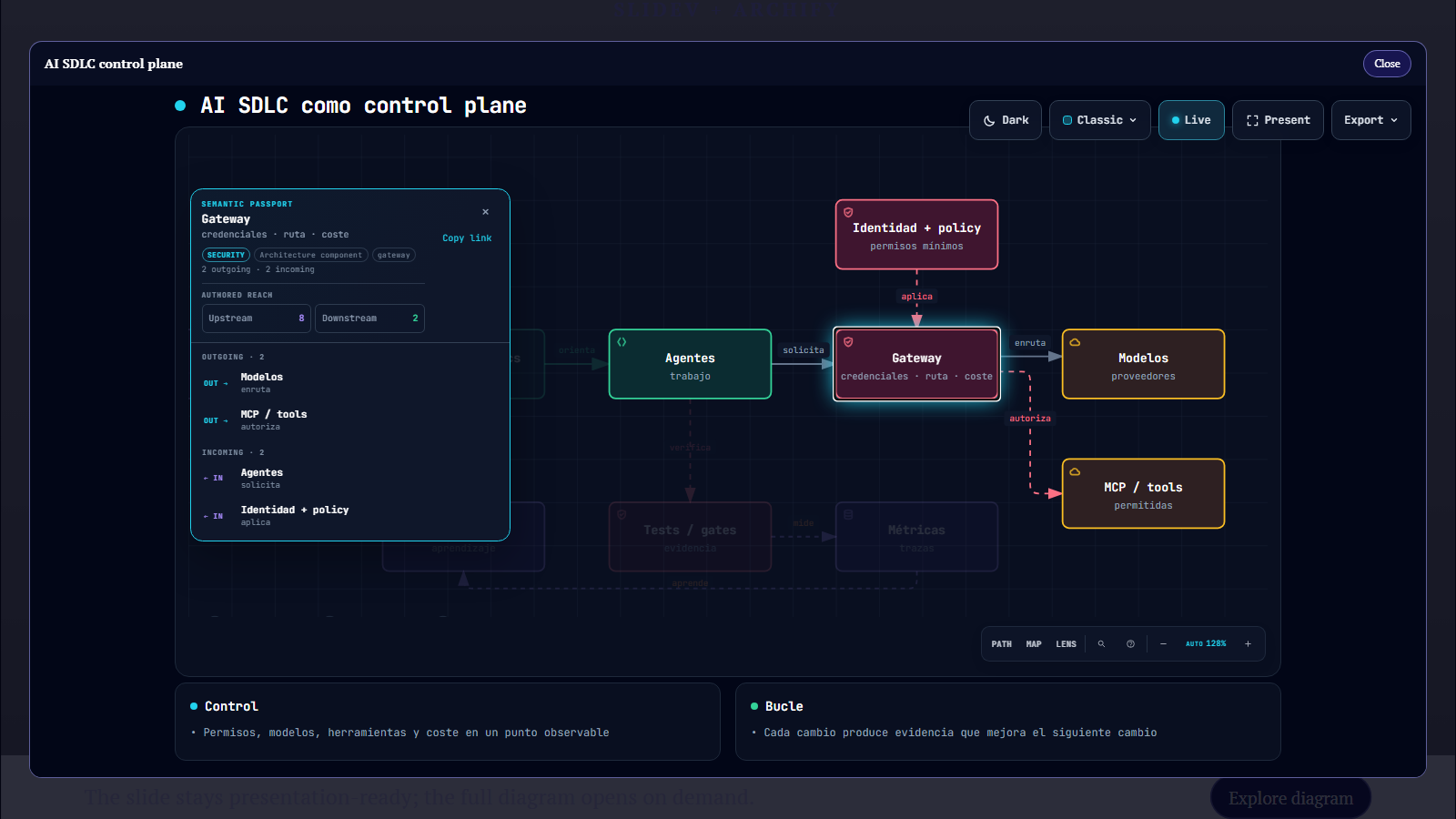
Task: Enable LENS mode in diagram toolbar
Action: [x=1066, y=644]
